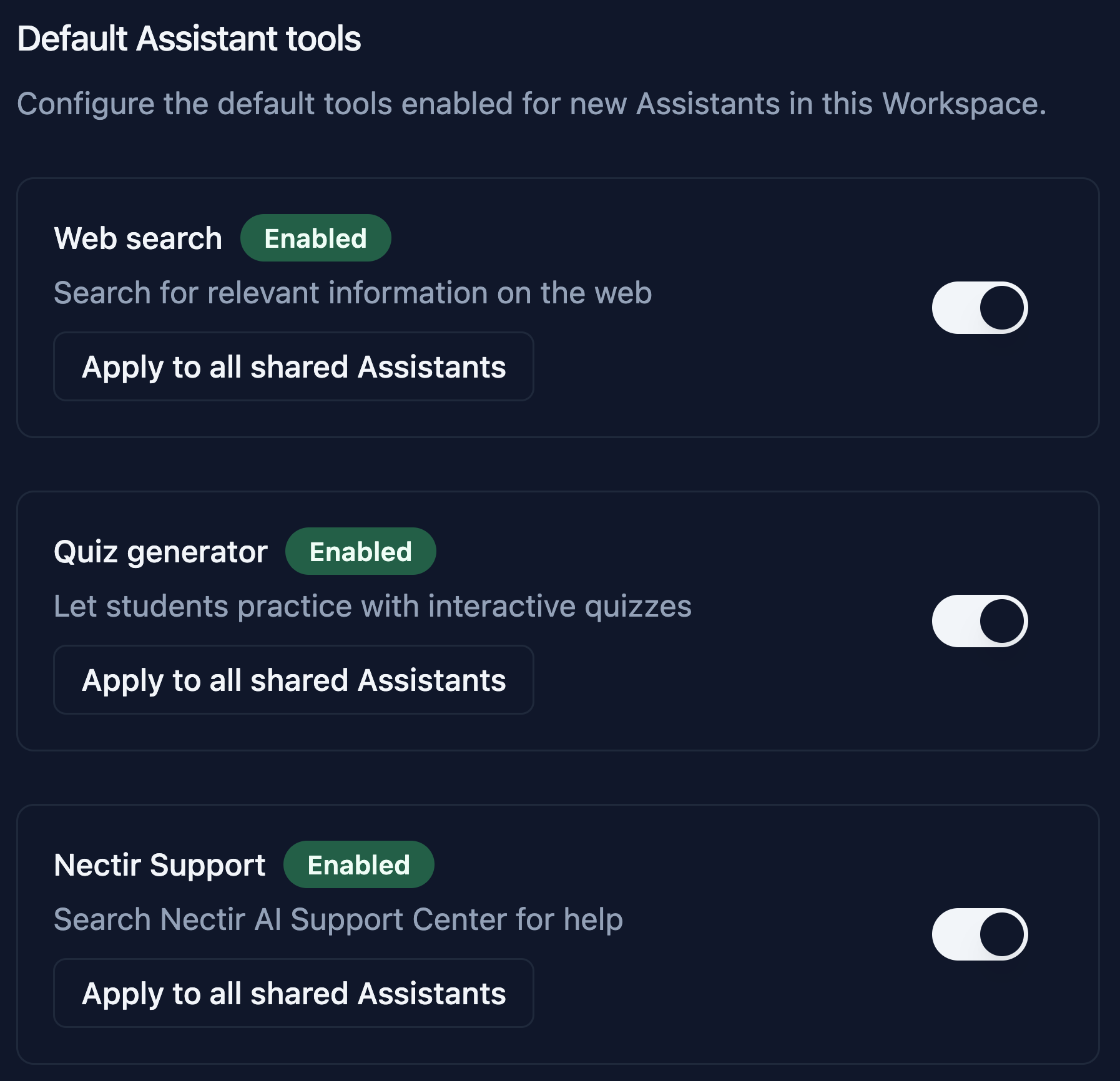Viewport: 1120px width, 1081px height.
Task: Select the Enabled badge beside Quiz generator
Action: (x=360, y=550)
